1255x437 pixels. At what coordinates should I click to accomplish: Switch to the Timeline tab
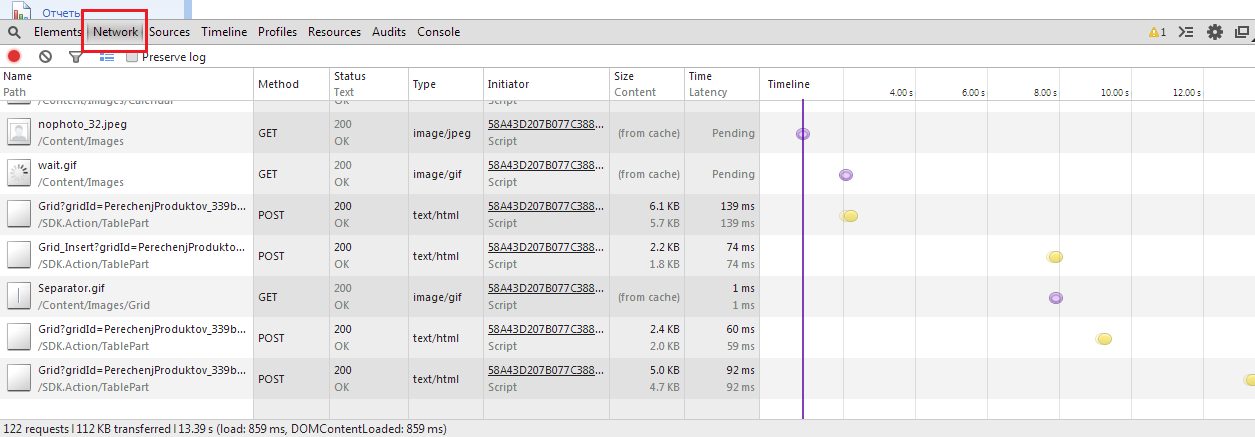coord(224,32)
